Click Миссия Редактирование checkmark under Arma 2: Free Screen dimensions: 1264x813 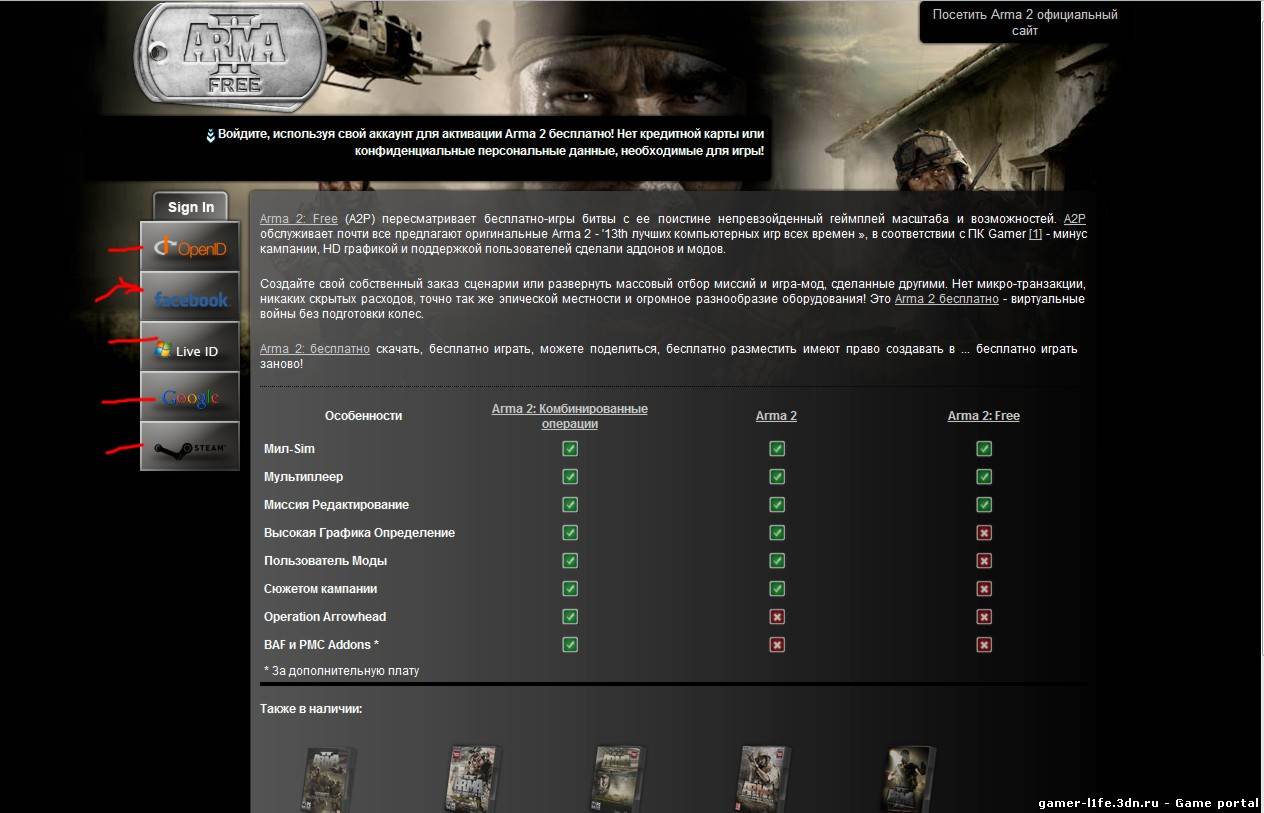pos(984,505)
